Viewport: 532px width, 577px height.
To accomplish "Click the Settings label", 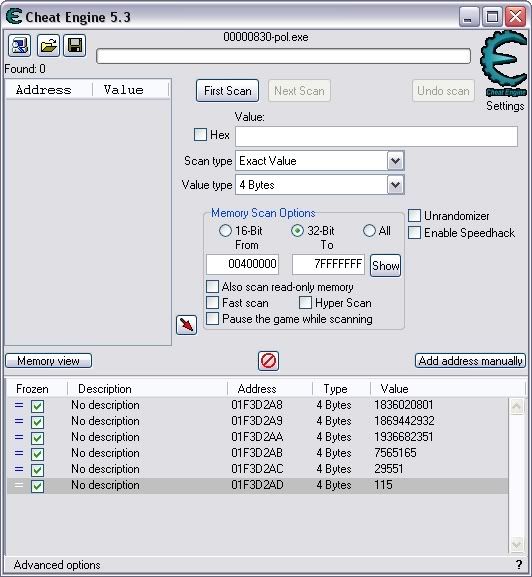I will pyautogui.click(x=505, y=106).
